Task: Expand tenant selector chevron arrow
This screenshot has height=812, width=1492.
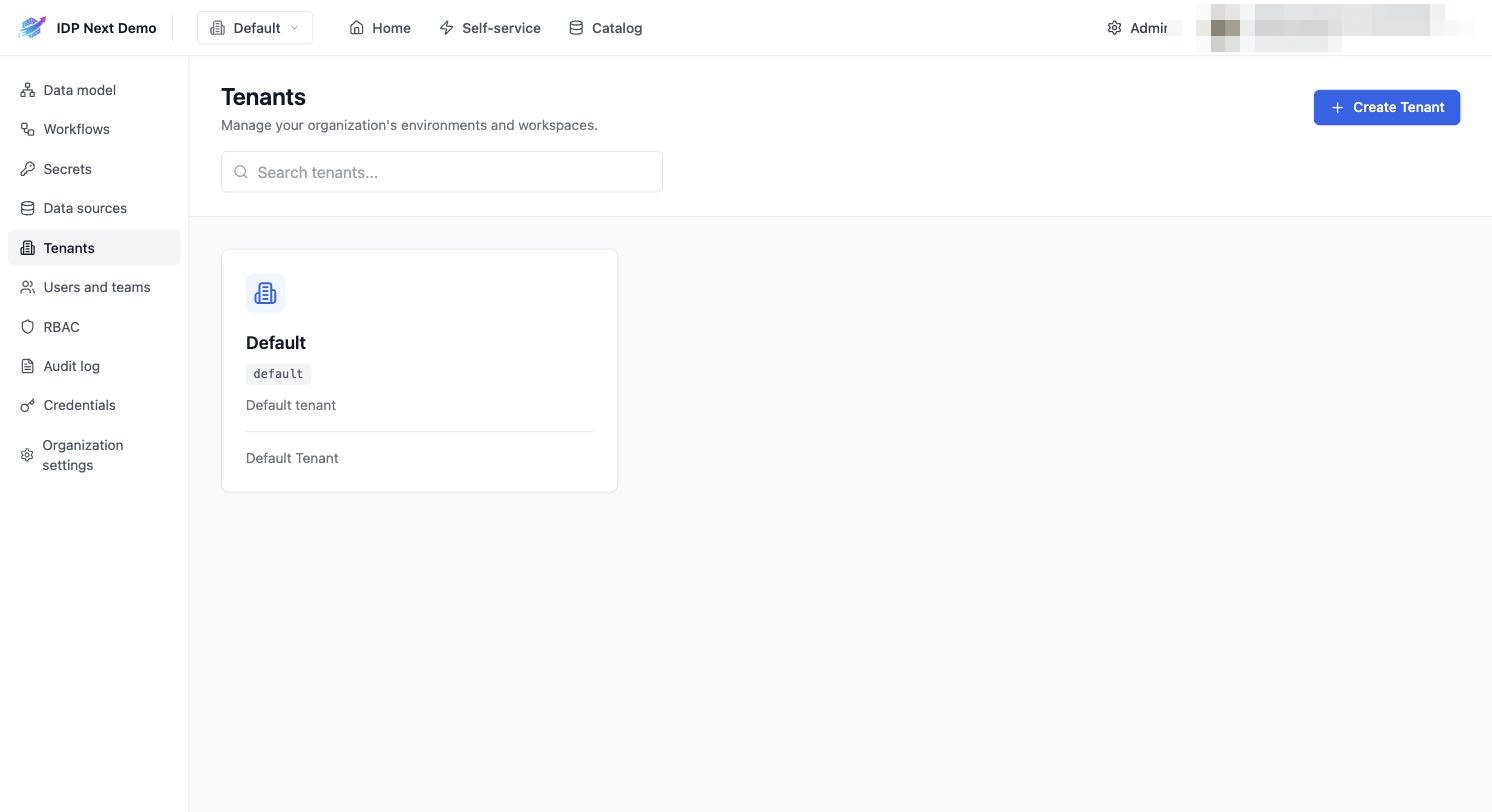Action: click(294, 28)
